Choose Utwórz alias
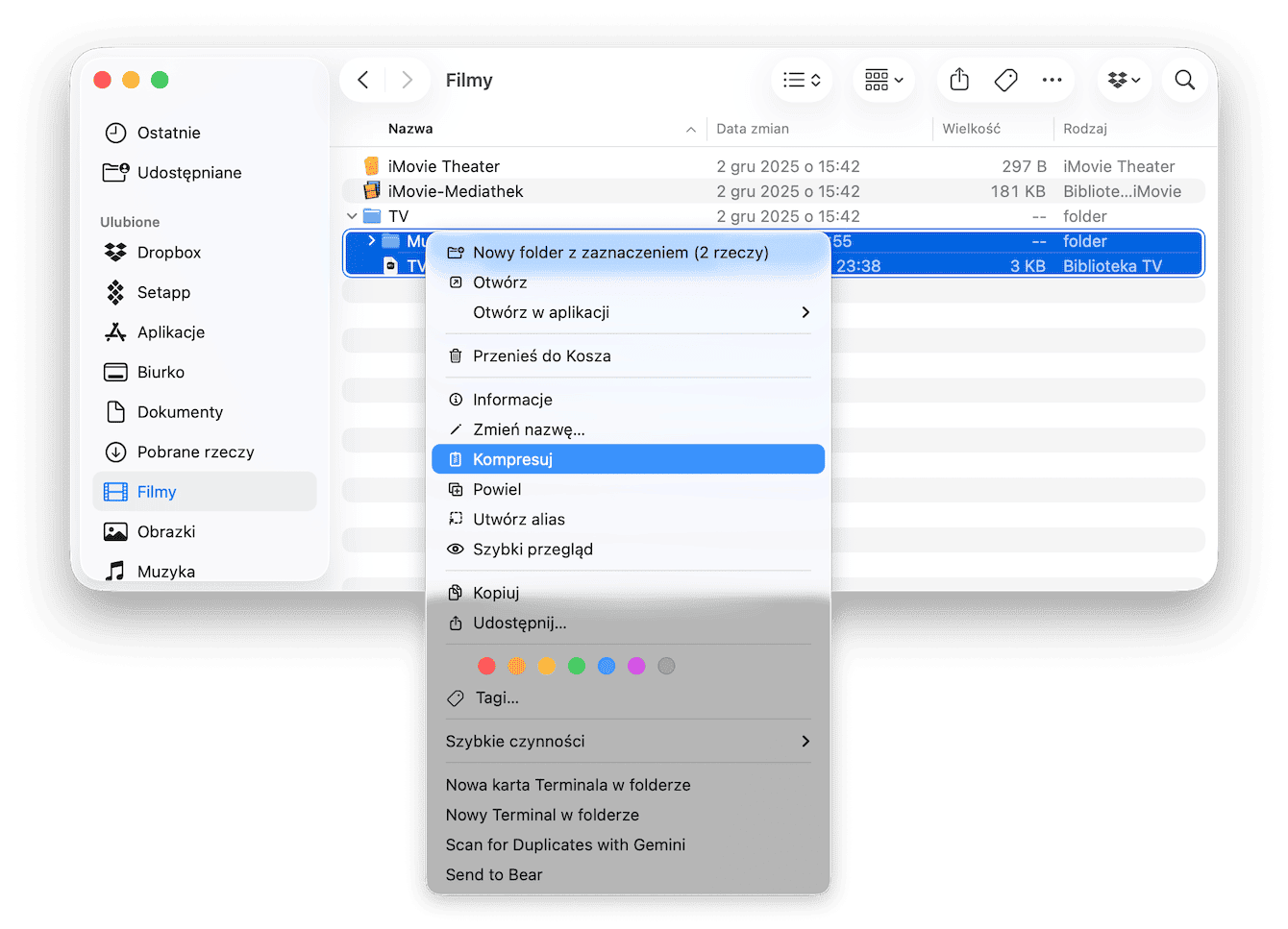Screen dimensions: 1288x929 coord(629,519)
